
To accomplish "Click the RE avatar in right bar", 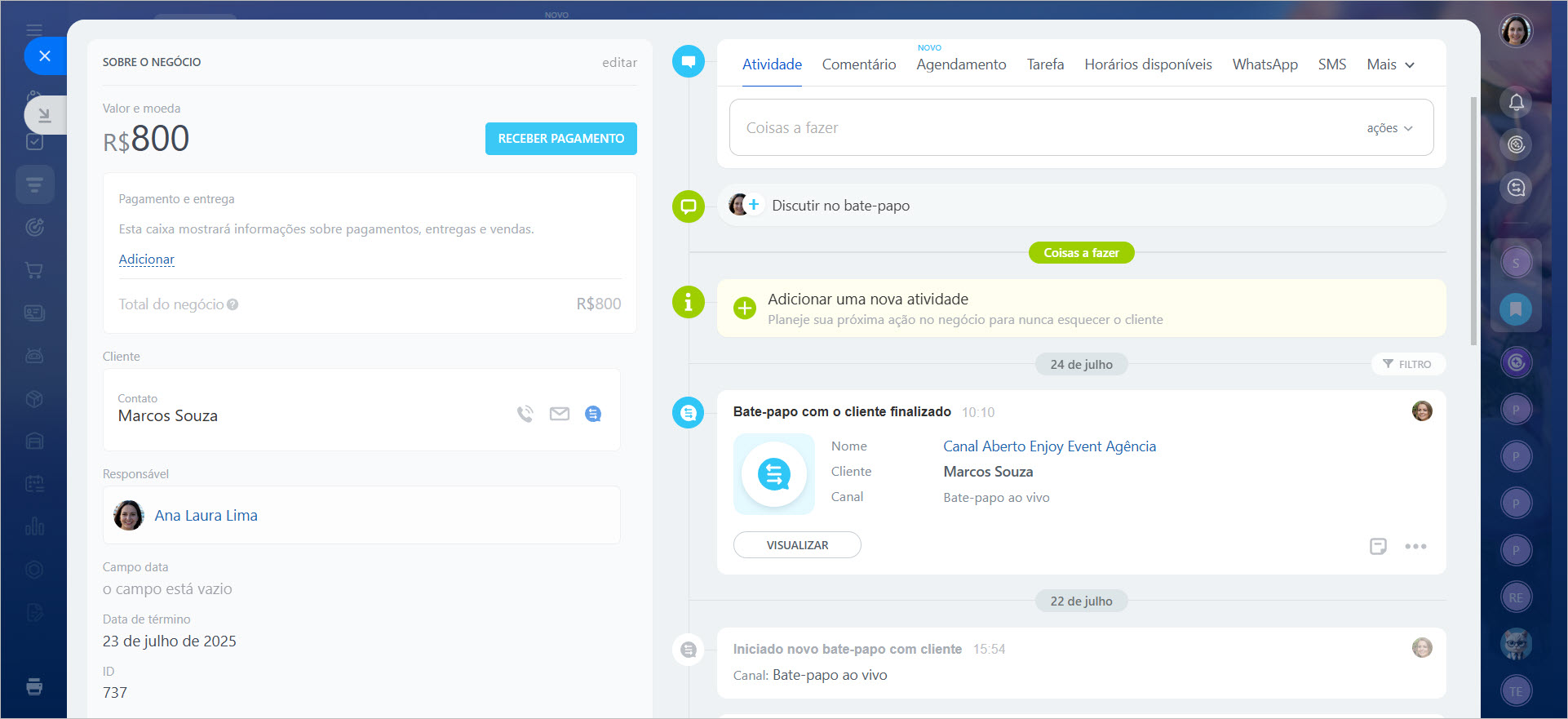I will [x=1516, y=597].
